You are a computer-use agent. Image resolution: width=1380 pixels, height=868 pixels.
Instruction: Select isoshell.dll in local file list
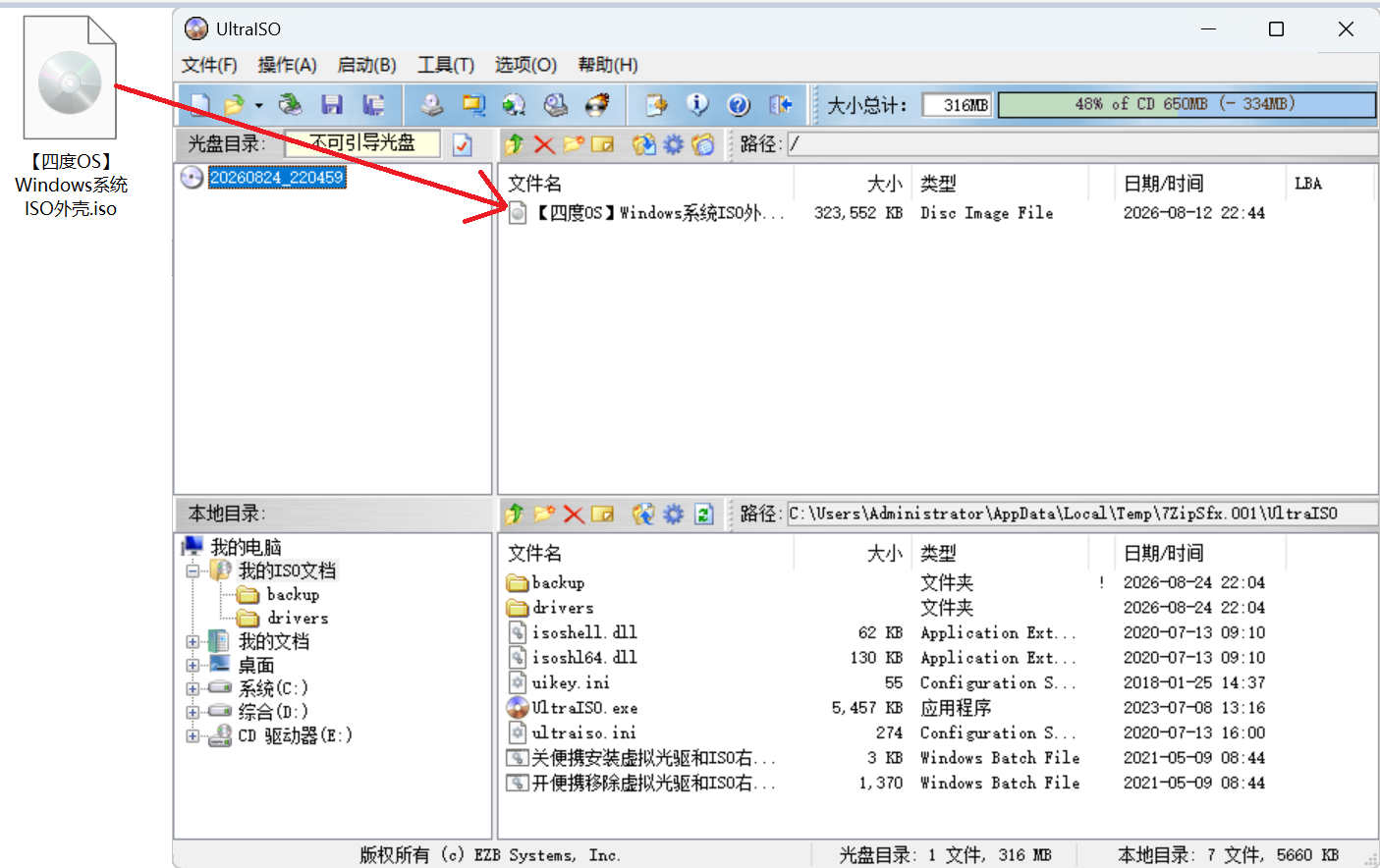(584, 632)
